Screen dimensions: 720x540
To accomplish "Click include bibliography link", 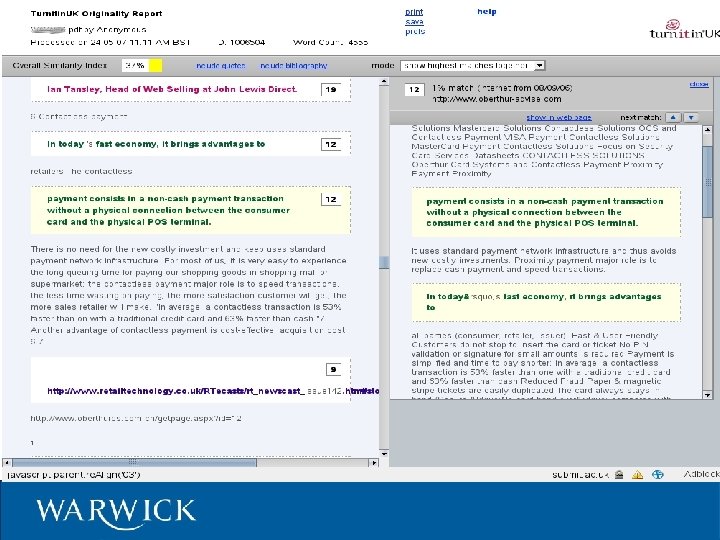I will [294, 66].
